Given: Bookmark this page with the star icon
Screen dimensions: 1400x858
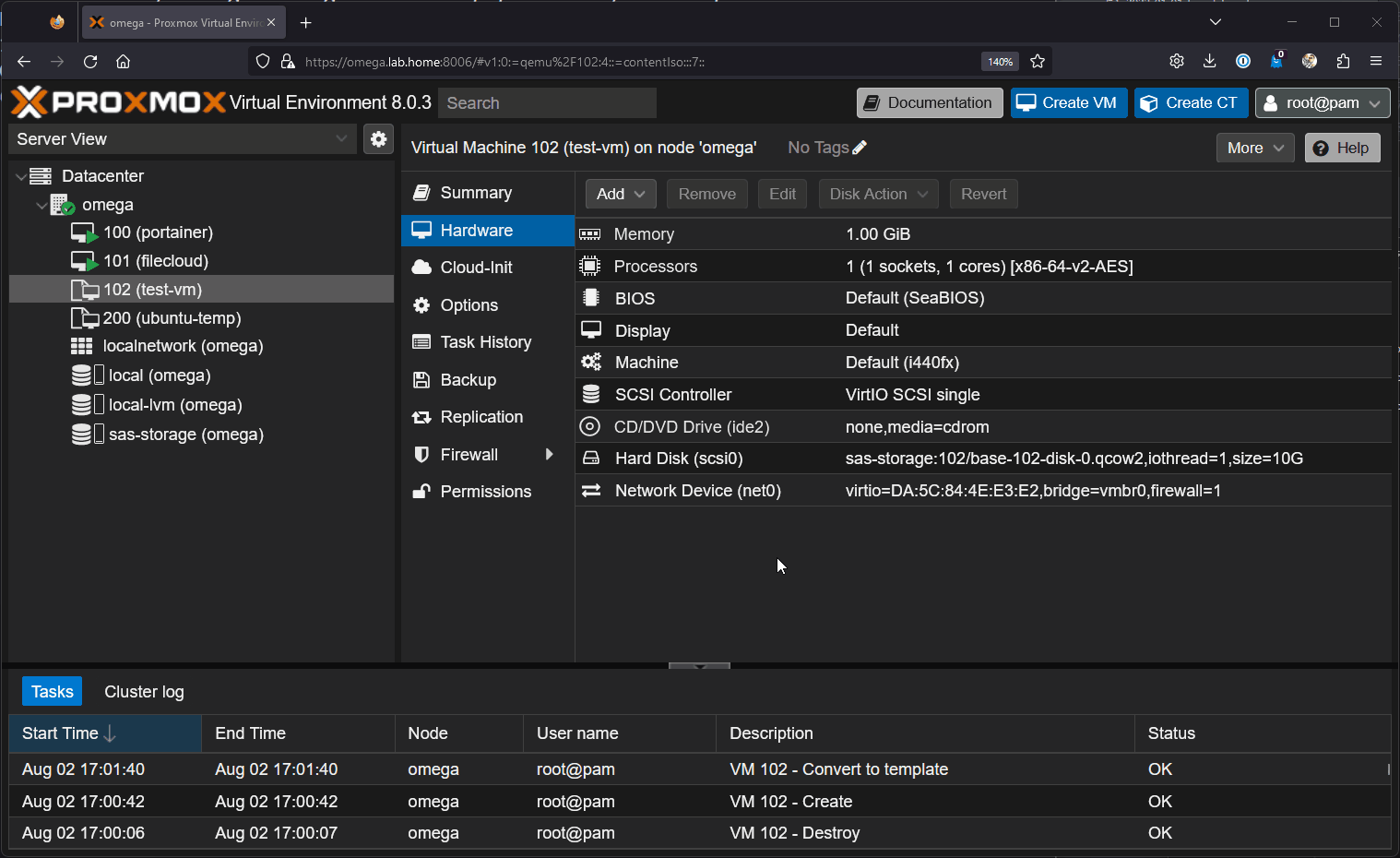Looking at the screenshot, I should pyautogui.click(x=1038, y=62).
